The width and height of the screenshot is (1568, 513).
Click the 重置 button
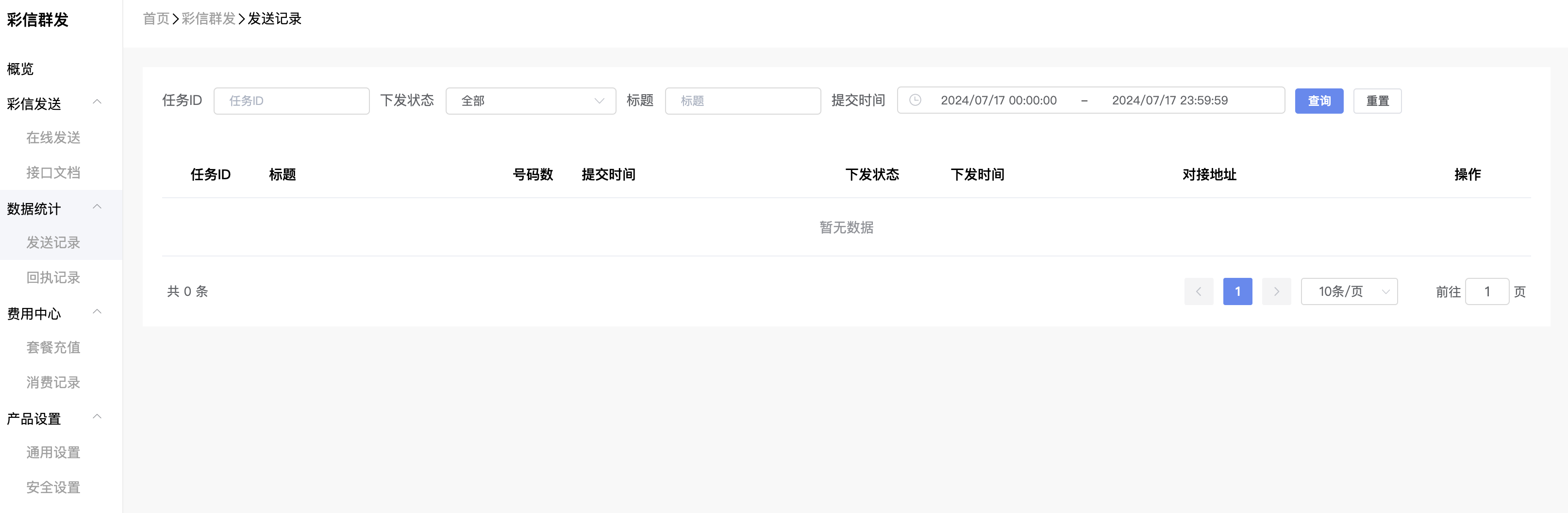[x=1377, y=101]
